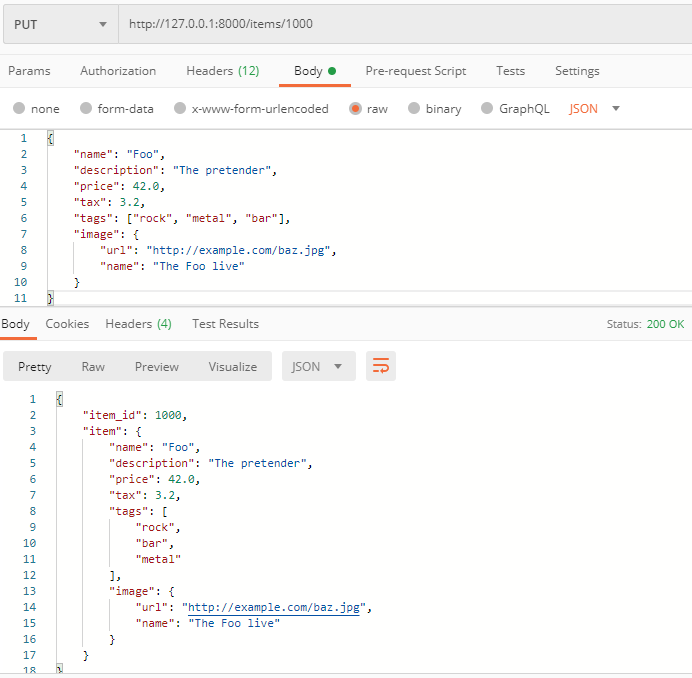Expand the orange JSON body format dropdown
The width and height of the screenshot is (692, 678).
(595, 109)
